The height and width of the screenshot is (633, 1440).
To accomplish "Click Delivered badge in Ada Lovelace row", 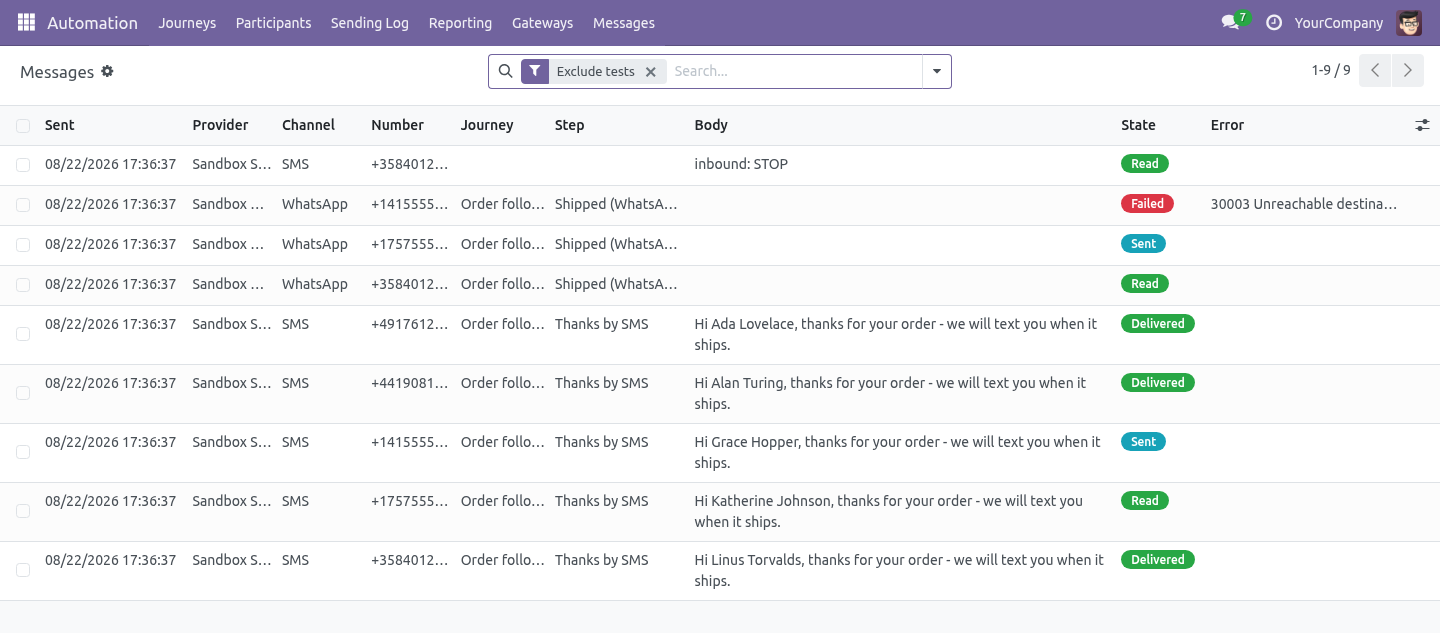I will [x=1158, y=324].
